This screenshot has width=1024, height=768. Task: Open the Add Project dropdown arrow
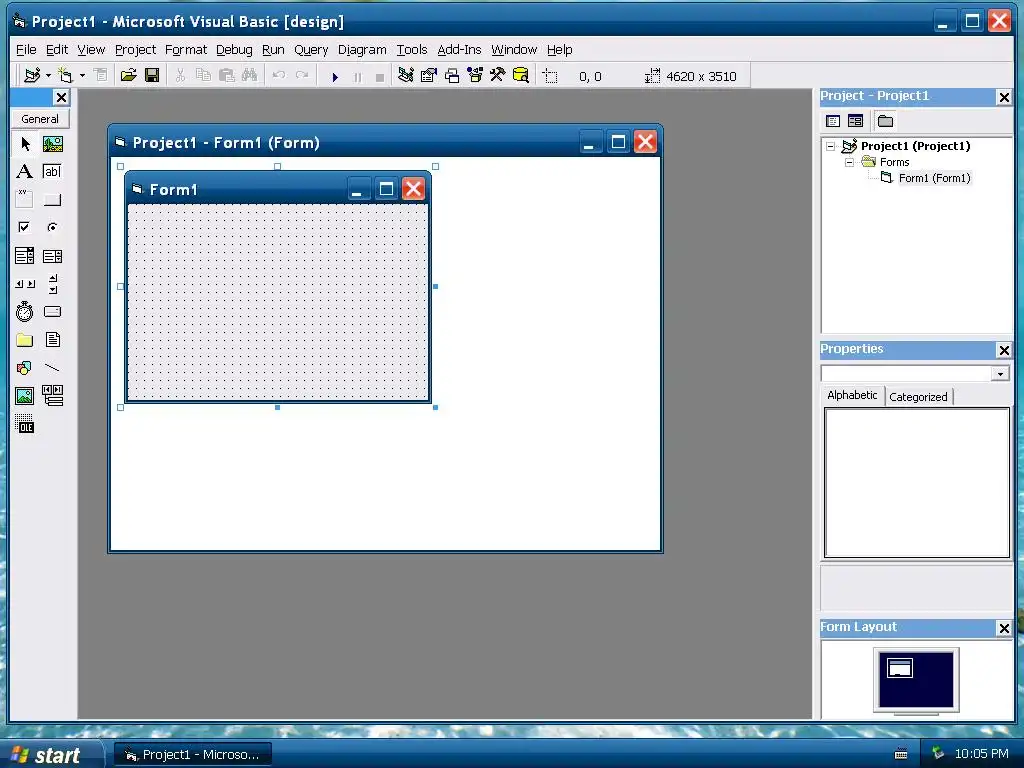tap(48, 76)
